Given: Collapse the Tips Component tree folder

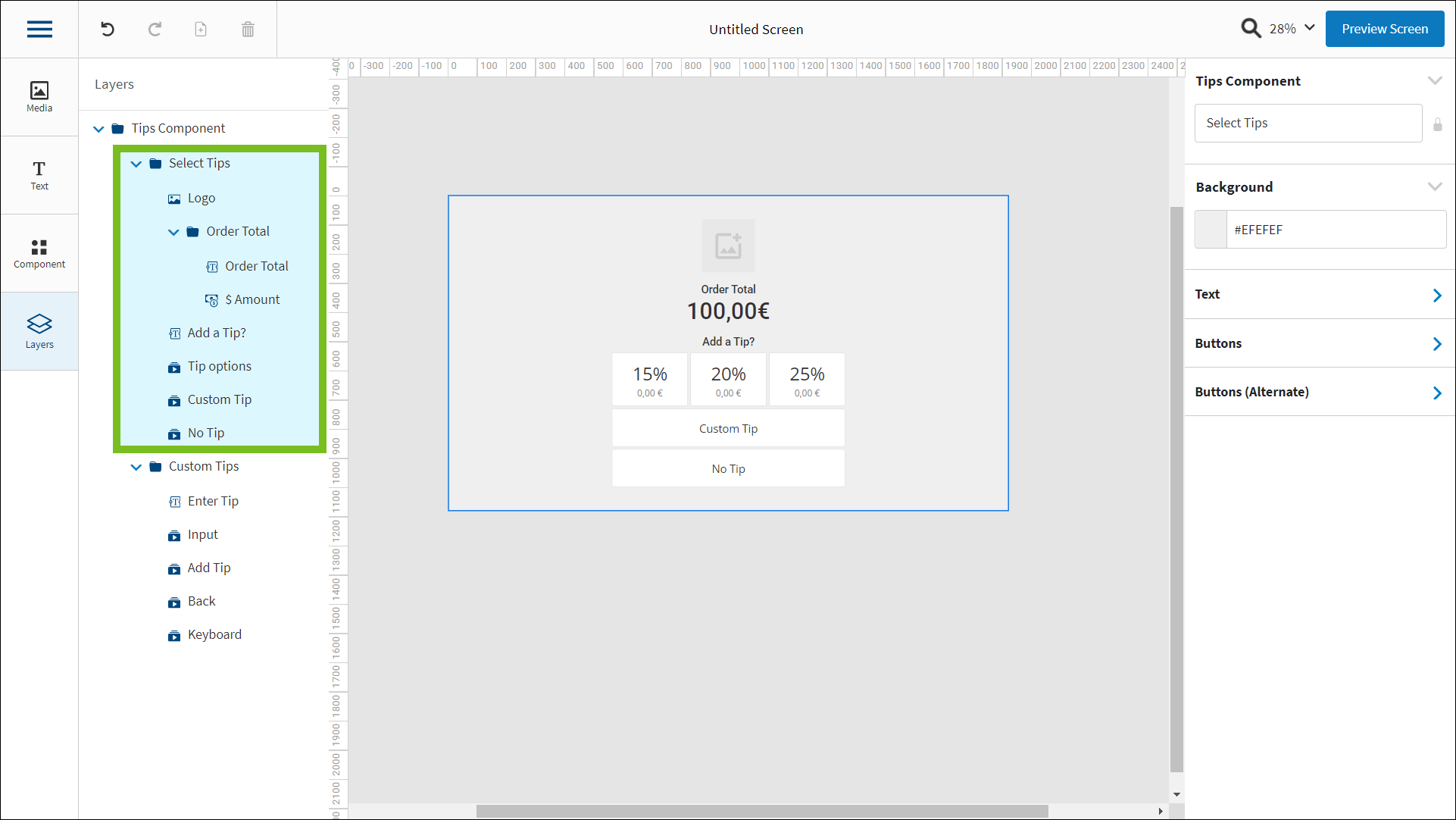Looking at the screenshot, I should (98, 129).
